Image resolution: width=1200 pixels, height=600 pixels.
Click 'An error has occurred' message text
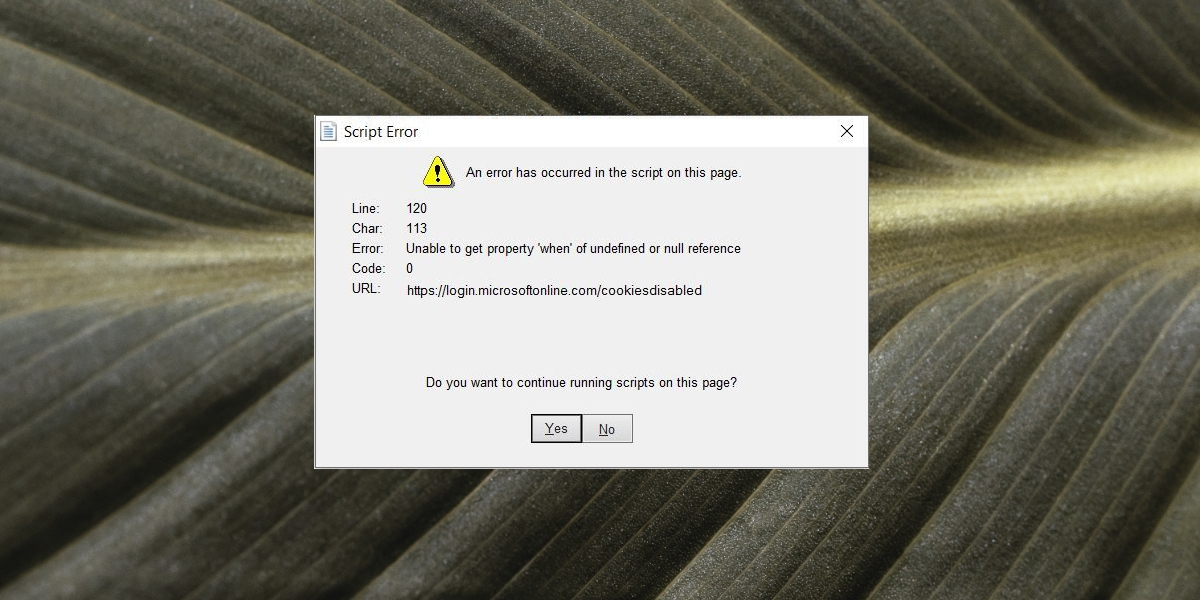(603, 172)
